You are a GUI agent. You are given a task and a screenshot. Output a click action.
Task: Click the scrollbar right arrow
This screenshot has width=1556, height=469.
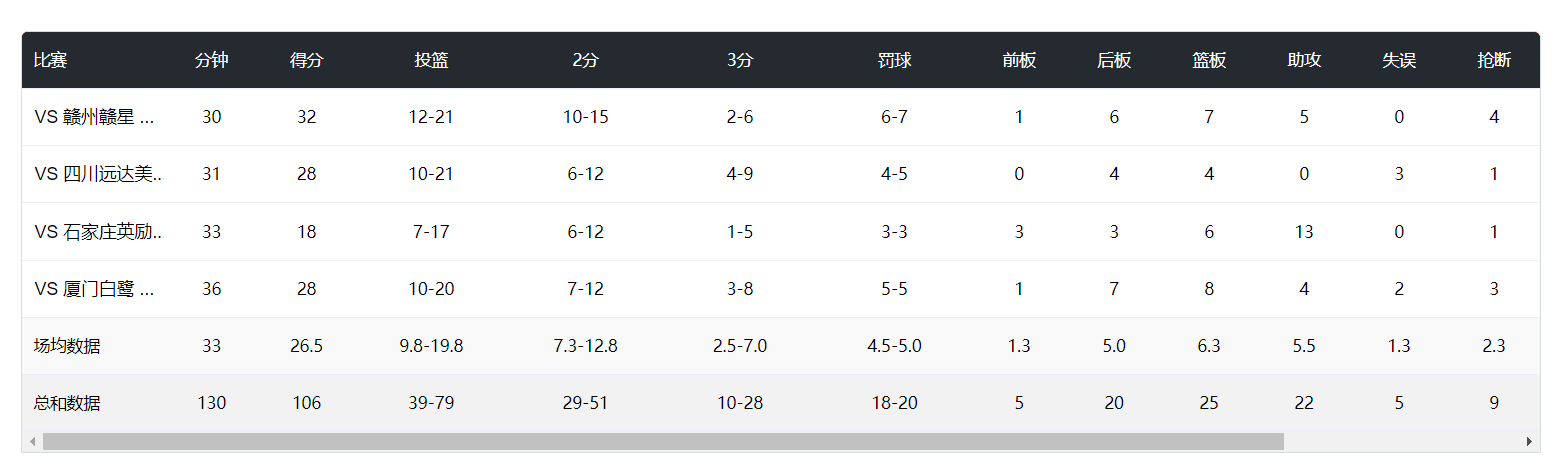[1528, 442]
